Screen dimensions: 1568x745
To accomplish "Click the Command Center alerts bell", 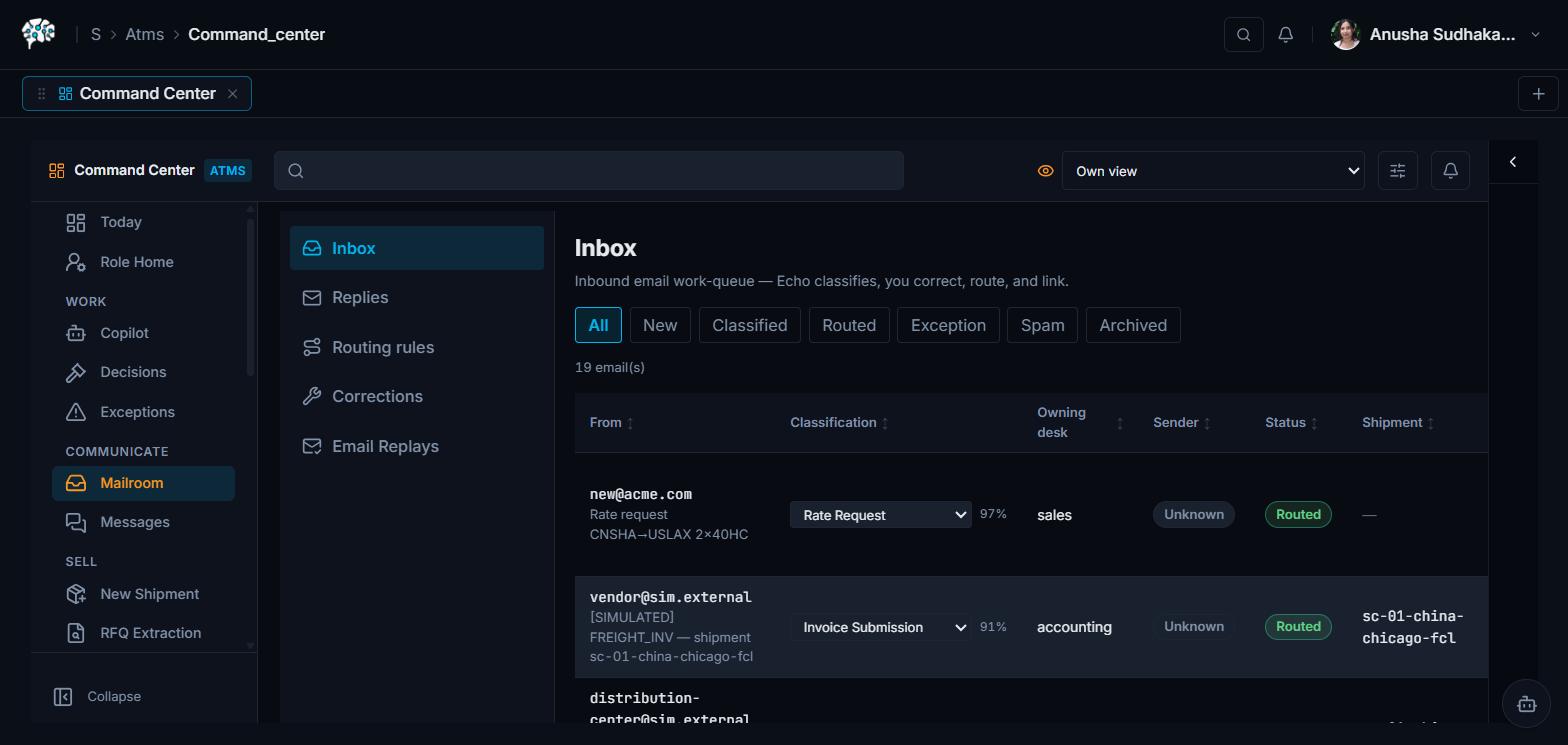I will [1450, 171].
